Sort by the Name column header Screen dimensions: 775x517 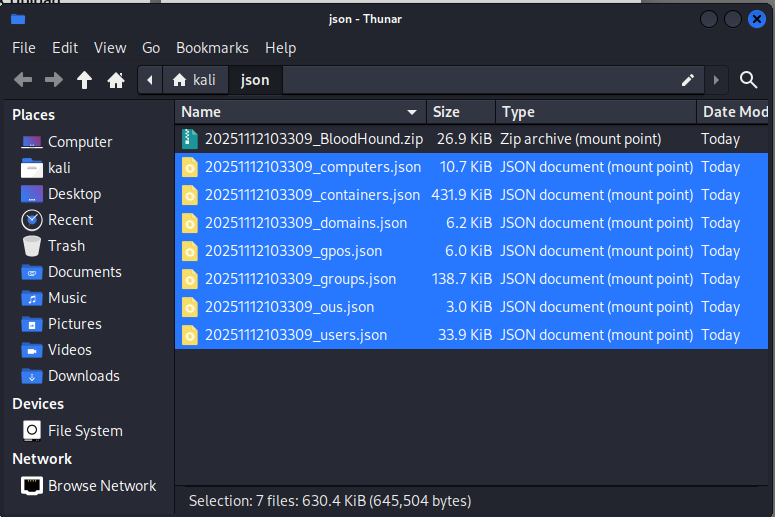tap(301, 112)
